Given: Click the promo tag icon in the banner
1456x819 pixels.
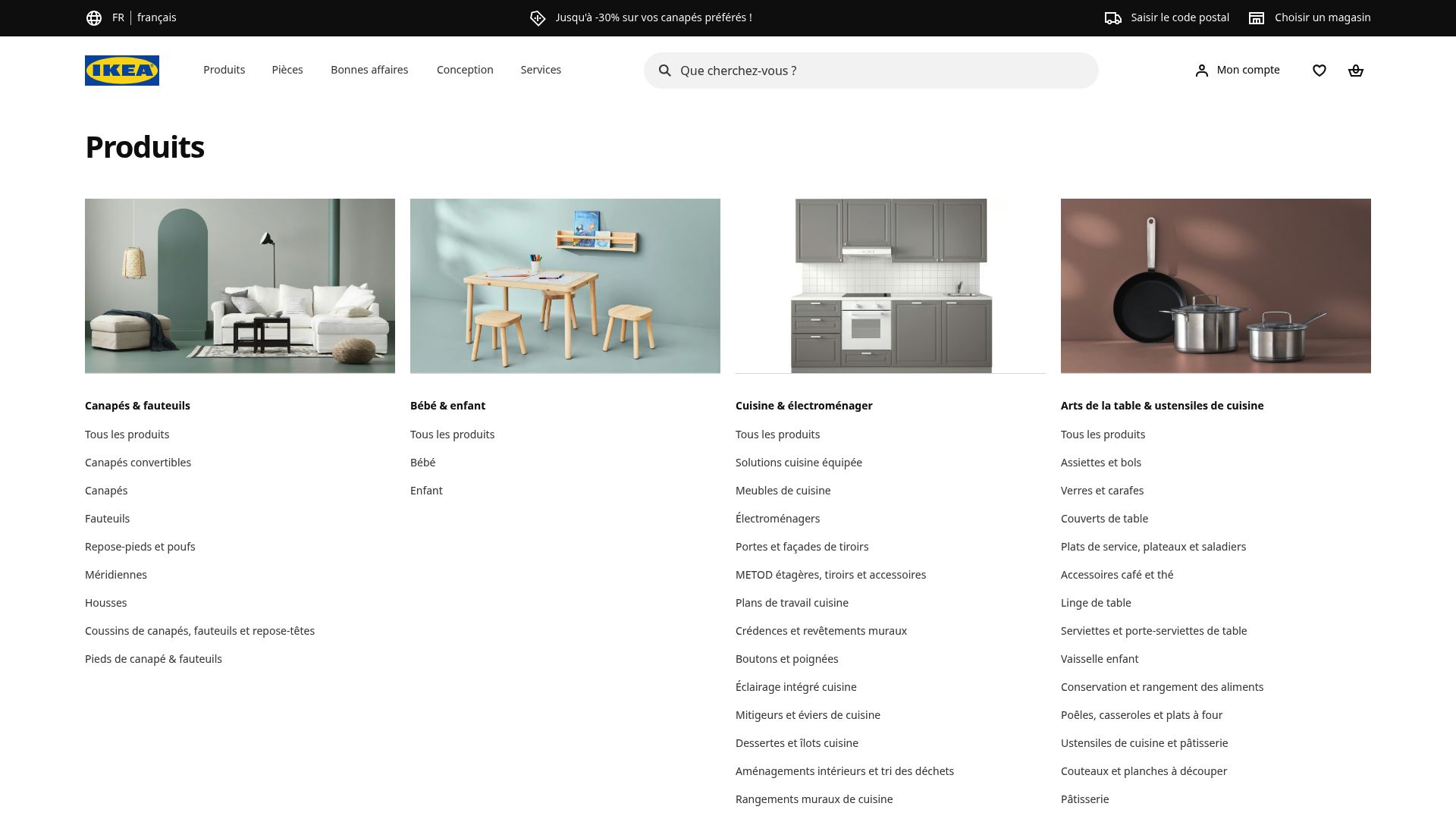Looking at the screenshot, I should 538,17.
